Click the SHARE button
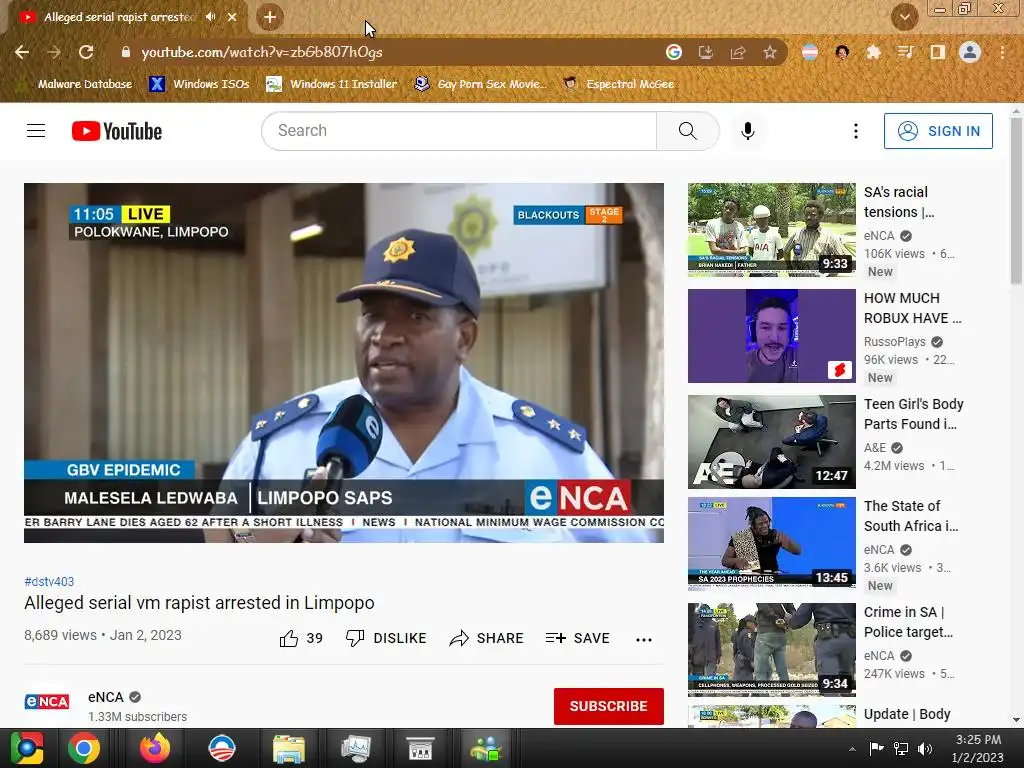Screen dimensions: 1024x768 click(487, 638)
